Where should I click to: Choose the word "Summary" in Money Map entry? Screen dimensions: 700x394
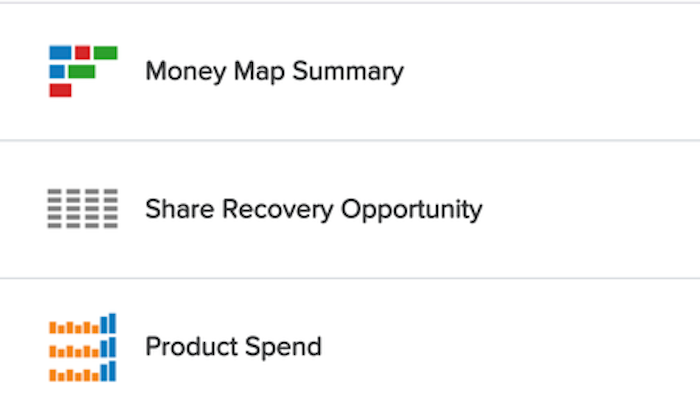click(x=348, y=72)
